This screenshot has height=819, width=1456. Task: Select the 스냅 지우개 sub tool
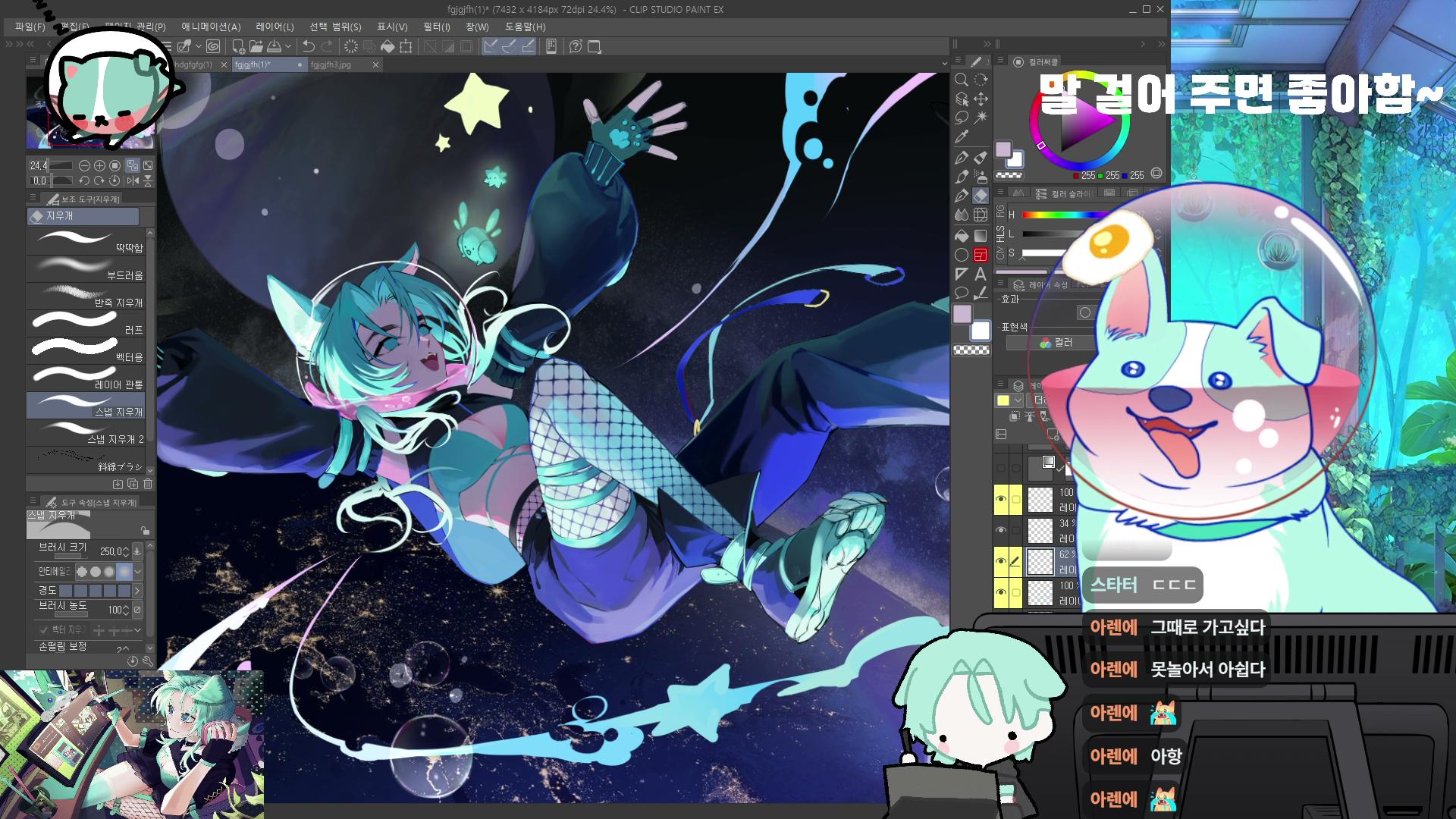[86, 406]
